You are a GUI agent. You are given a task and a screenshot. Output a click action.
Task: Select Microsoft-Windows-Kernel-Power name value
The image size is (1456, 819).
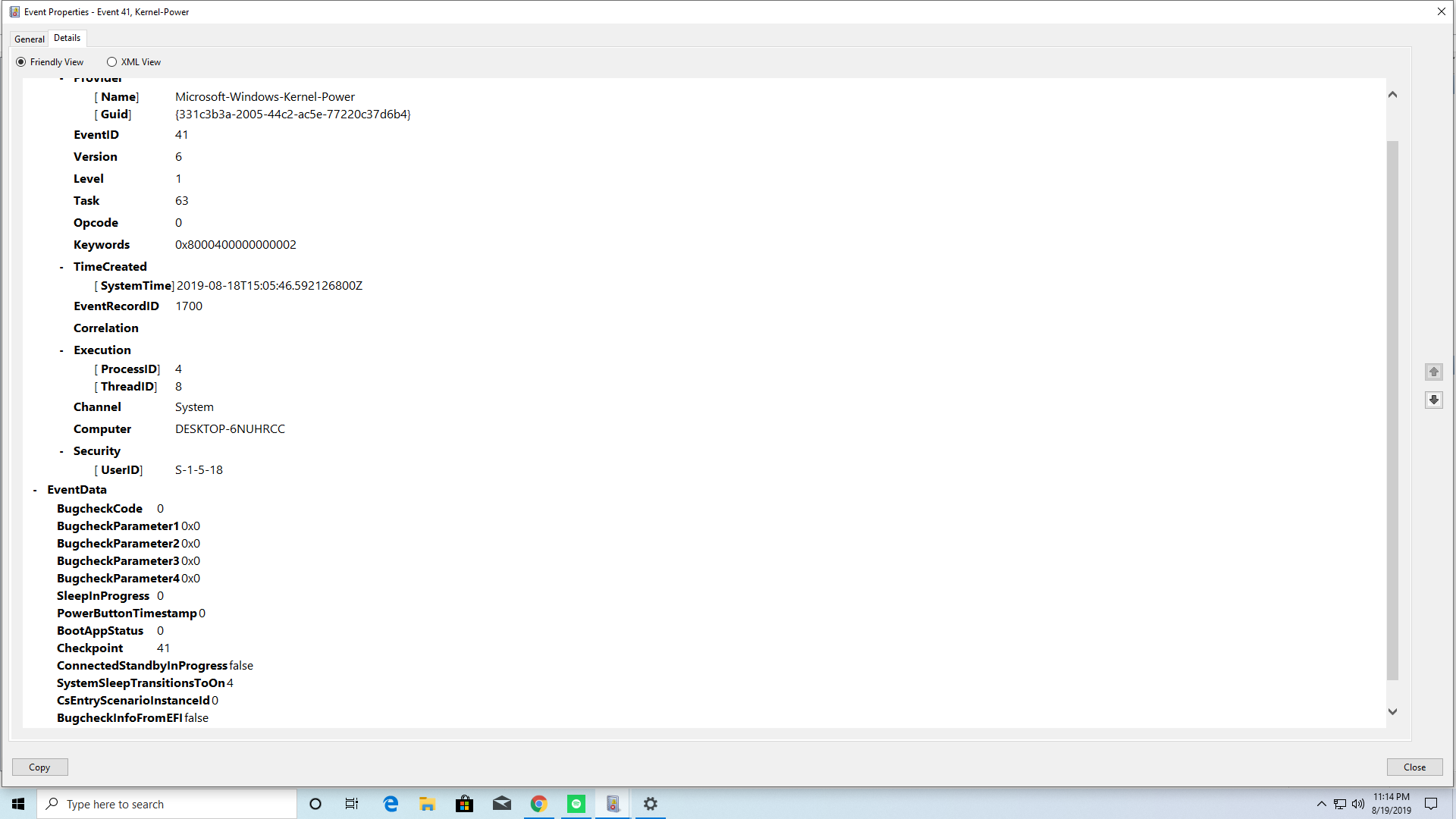[265, 97]
